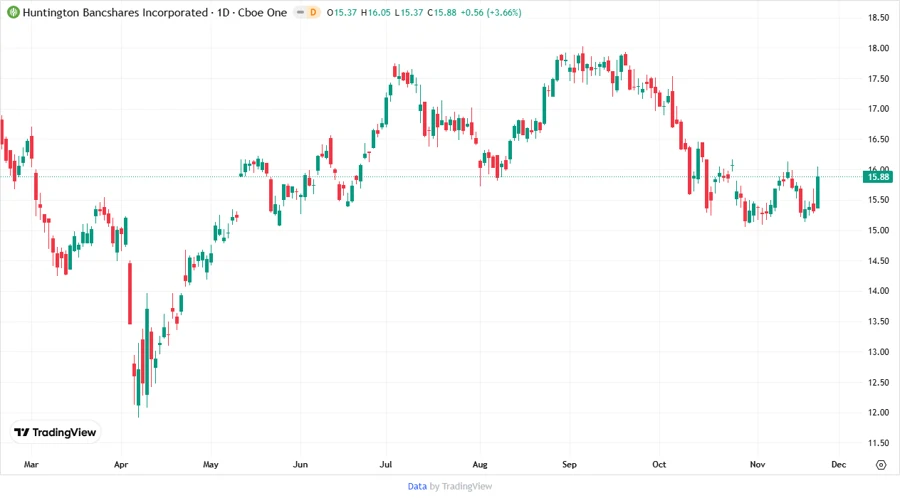Select the Open value O15.37
This screenshot has height=498, width=900.
pyautogui.click(x=342, y=12)
